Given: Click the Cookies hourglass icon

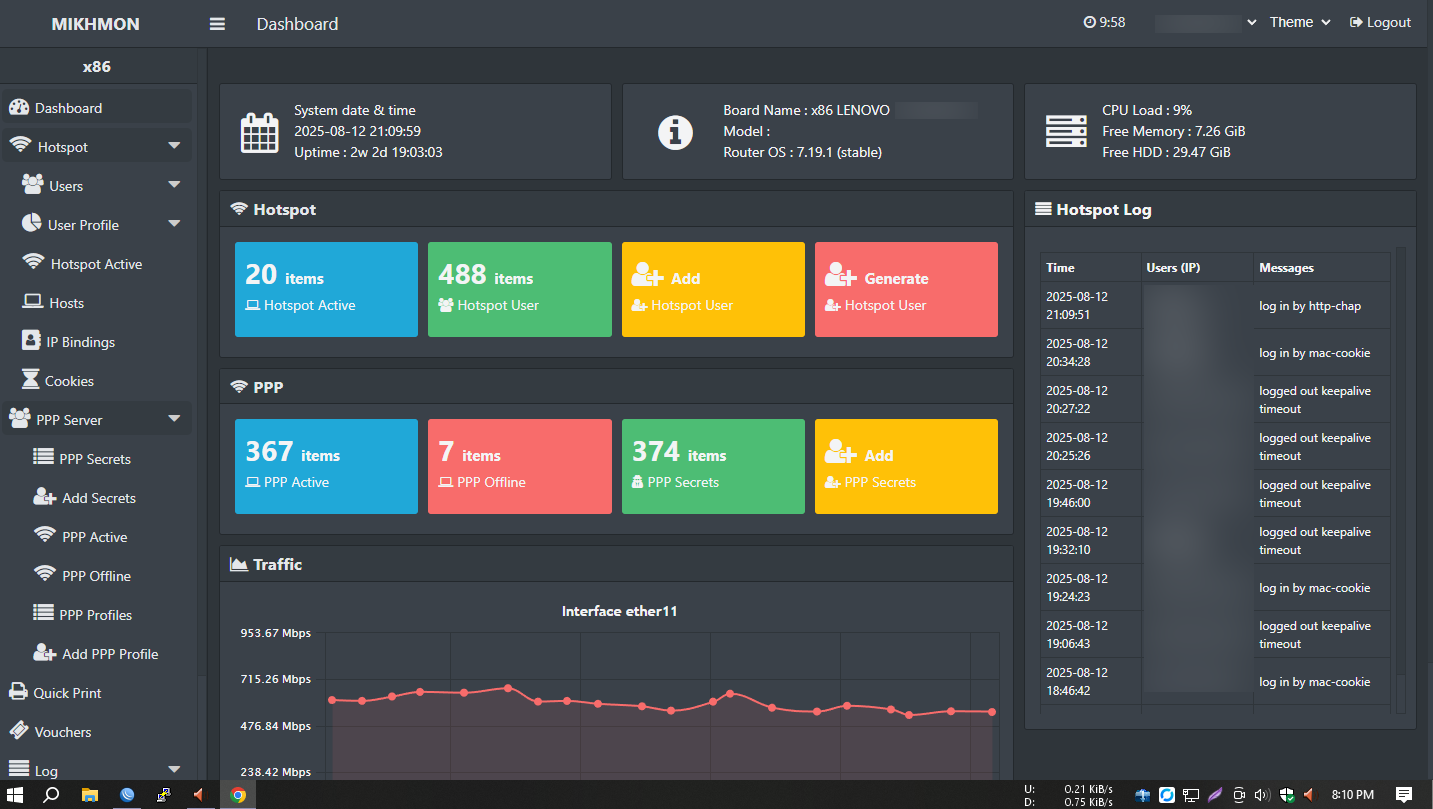Looking at the screenshot, I should pyautogui.click(x=30, y=381).
